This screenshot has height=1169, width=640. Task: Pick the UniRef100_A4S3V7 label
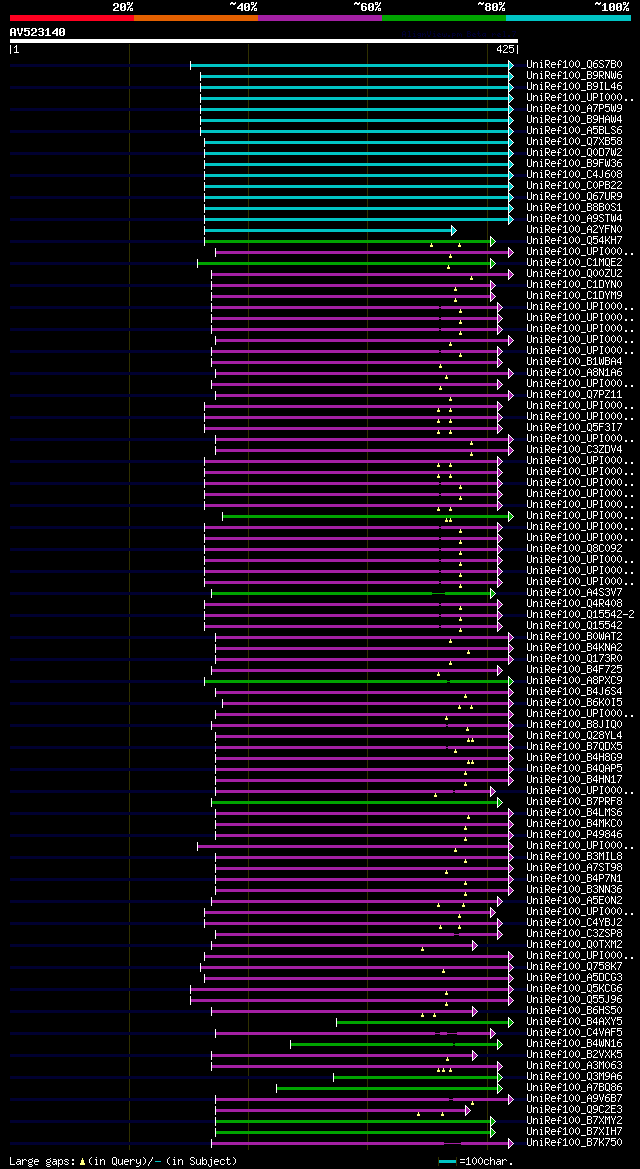[x=574, y=593]
